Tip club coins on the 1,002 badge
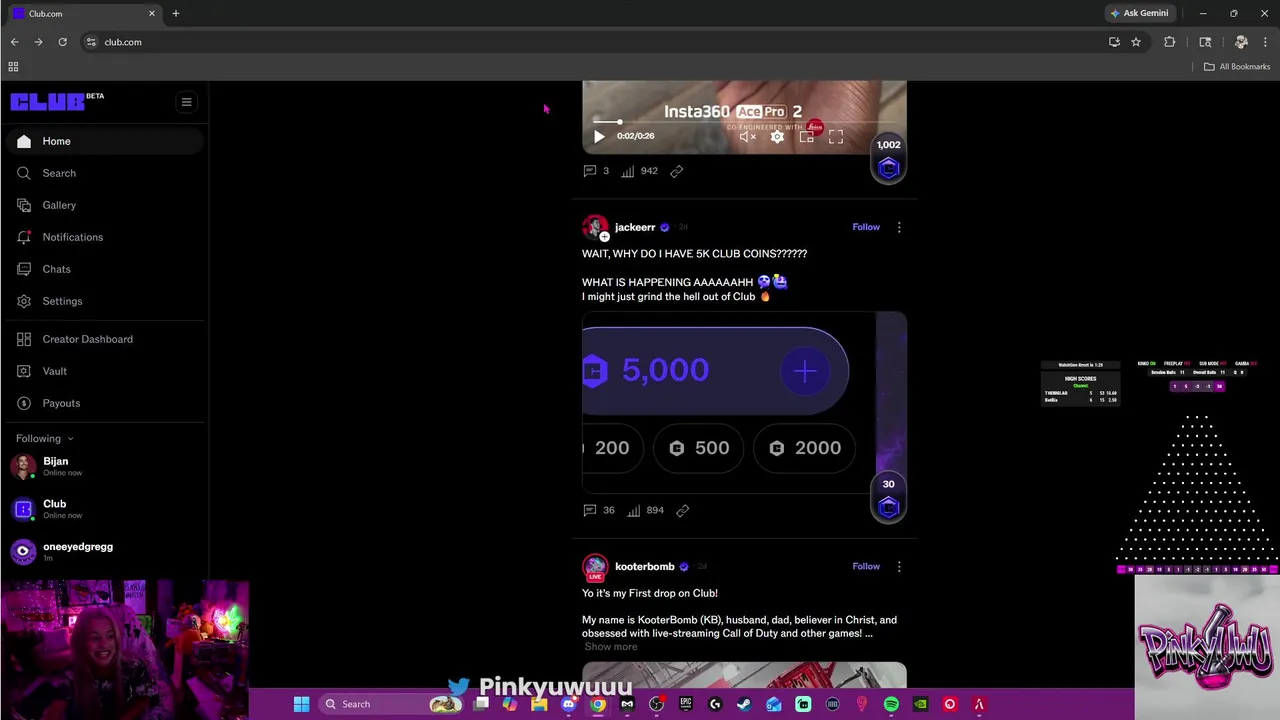Viewport: 1280px width, 720px height. [x=888, y=159]
